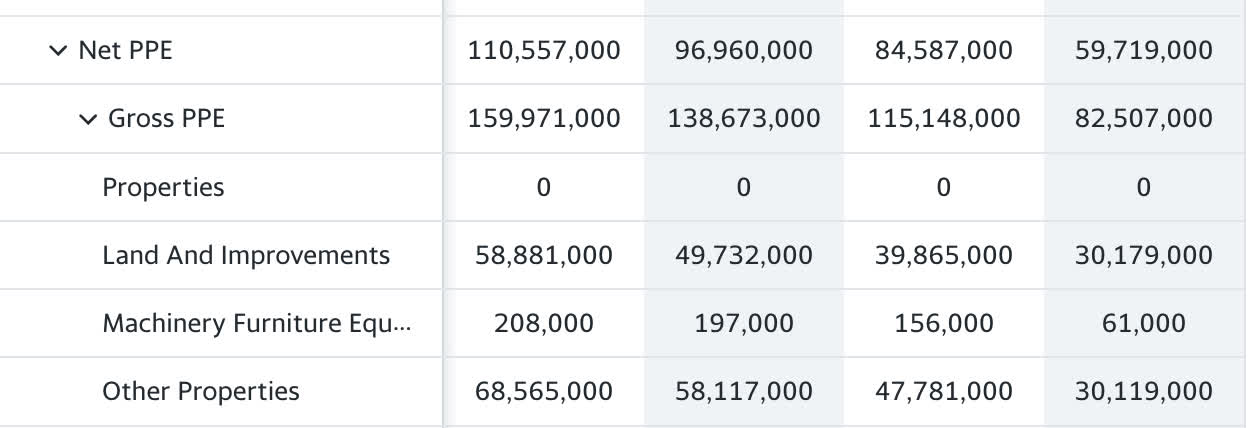Click Machinery value 208,000
This screenshot has width=1254, height=428.
coord(544,323)
